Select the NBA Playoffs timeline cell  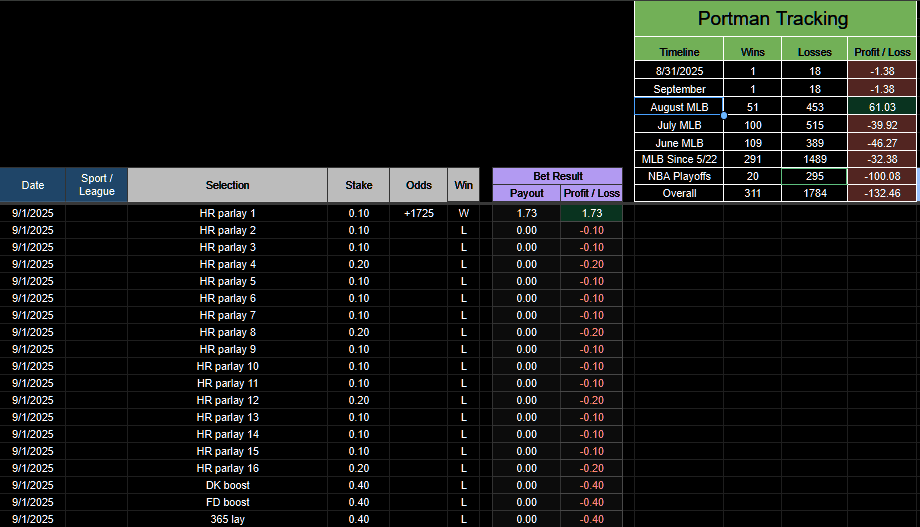679,176
